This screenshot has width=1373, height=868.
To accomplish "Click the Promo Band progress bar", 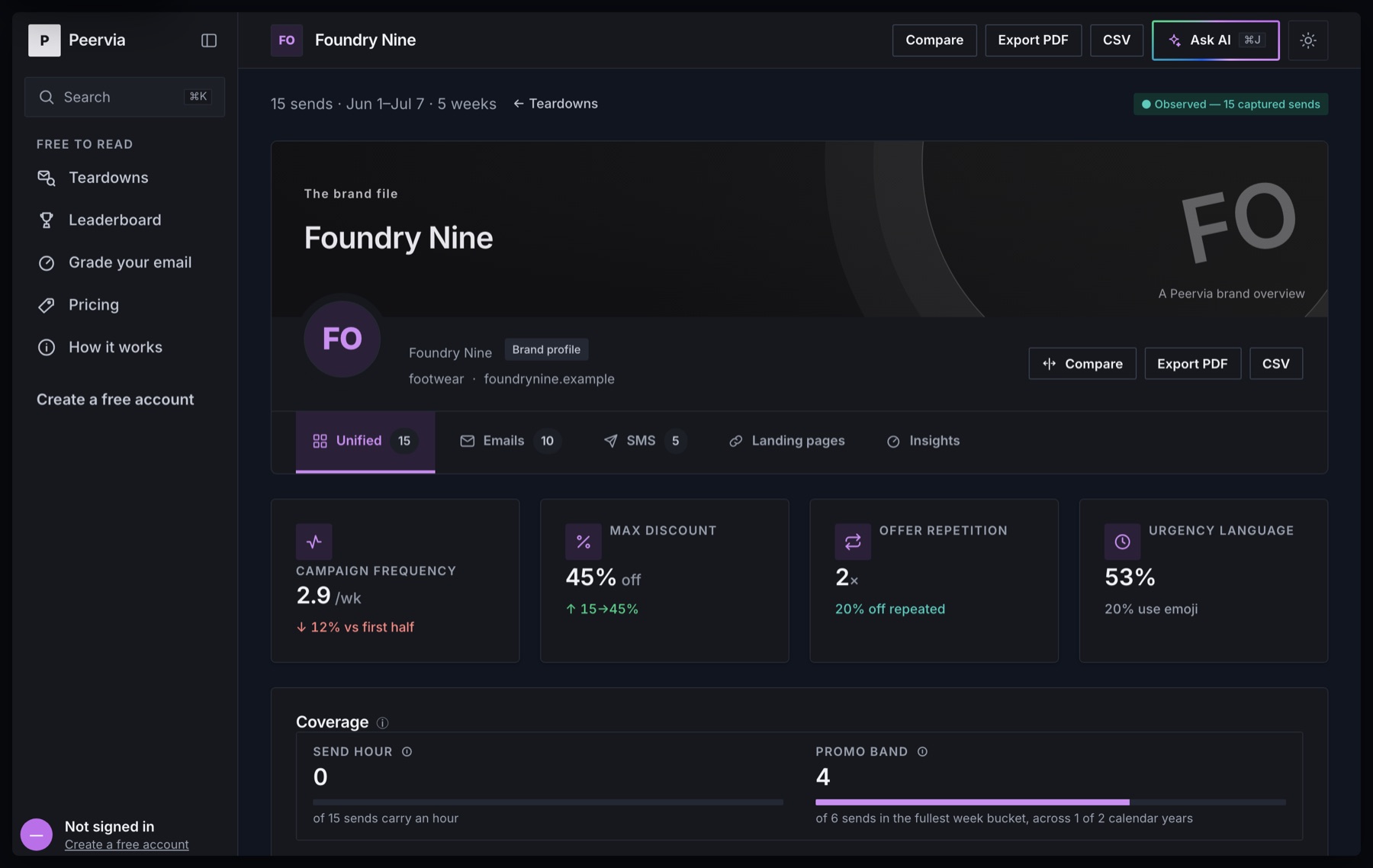I will pos(1050,802).
